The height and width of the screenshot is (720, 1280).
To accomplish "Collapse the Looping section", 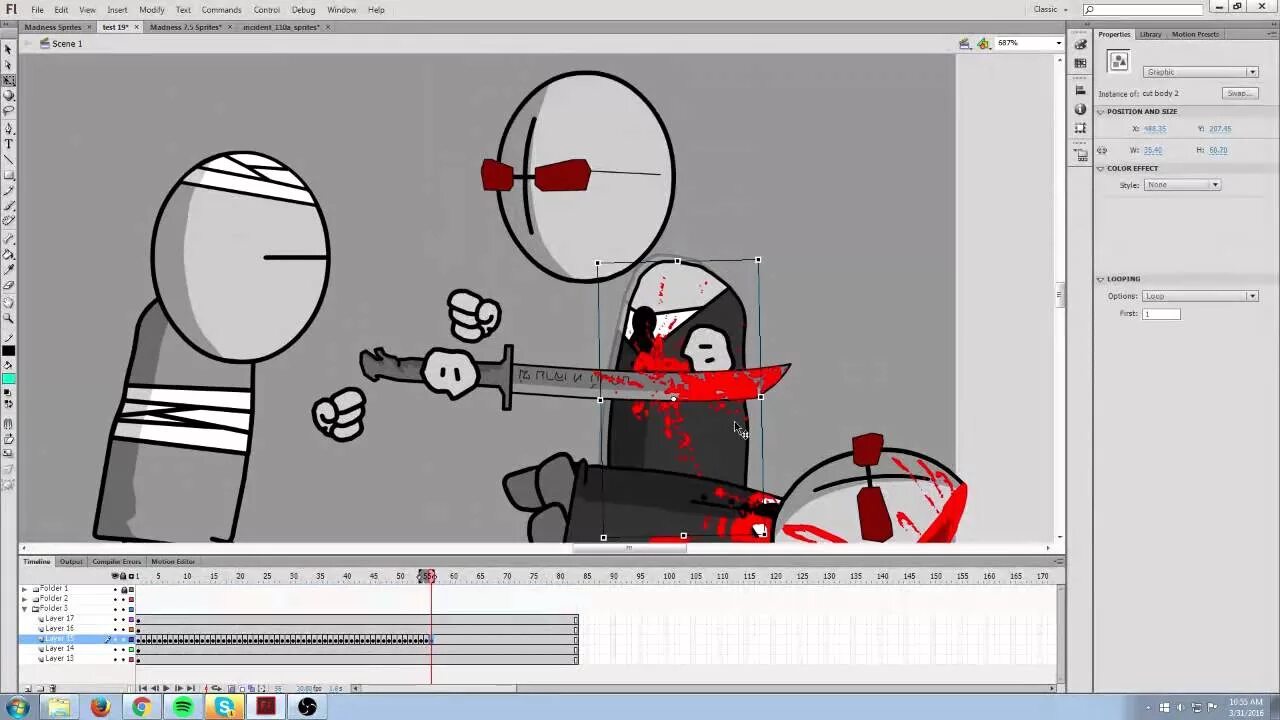I will (1101, 279).
